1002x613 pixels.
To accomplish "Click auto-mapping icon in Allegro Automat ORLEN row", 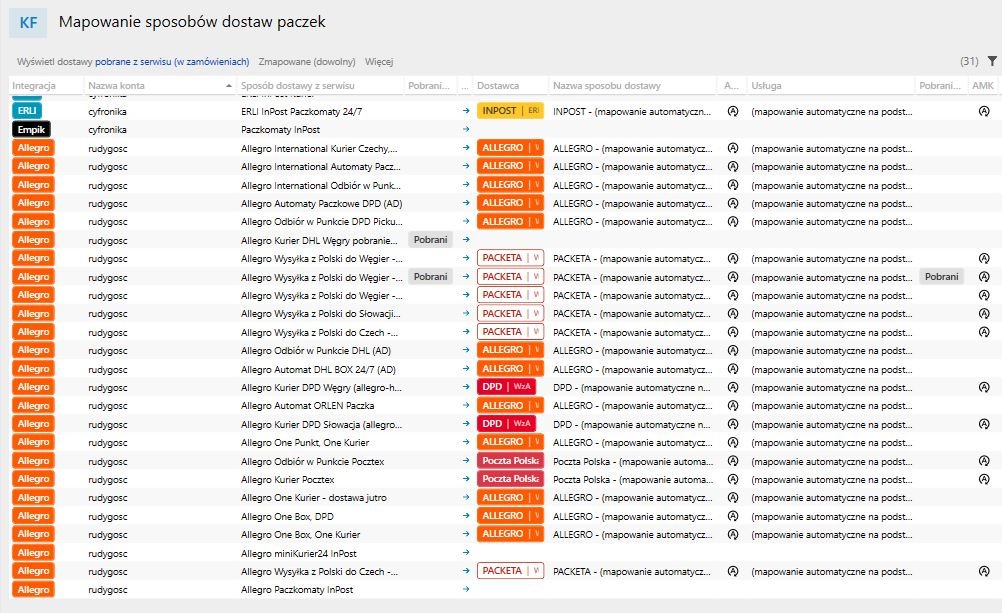I will pyautogui.click(x=733, y=405).
